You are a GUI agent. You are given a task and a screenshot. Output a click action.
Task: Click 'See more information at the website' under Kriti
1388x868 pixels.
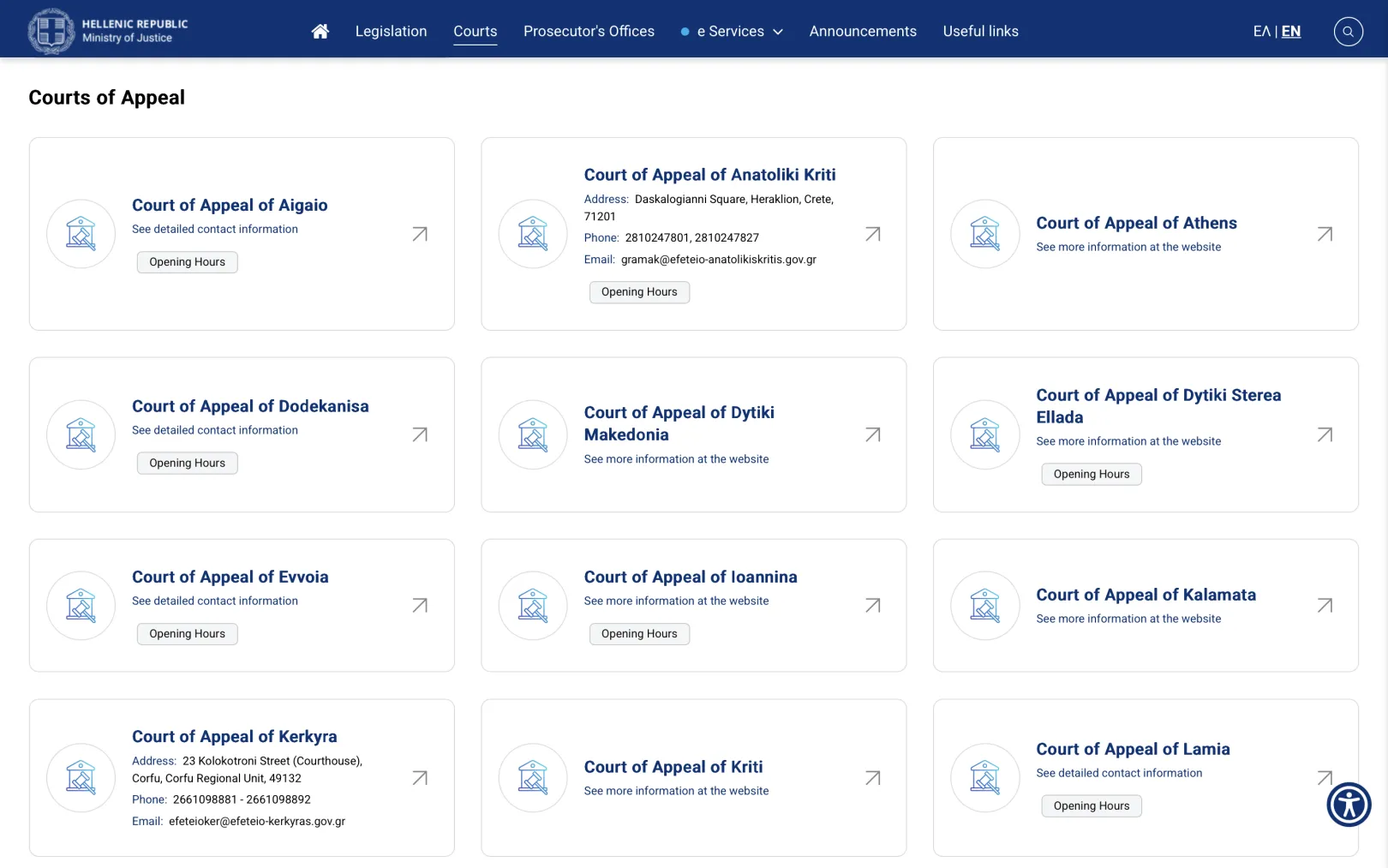pos(676,791)
